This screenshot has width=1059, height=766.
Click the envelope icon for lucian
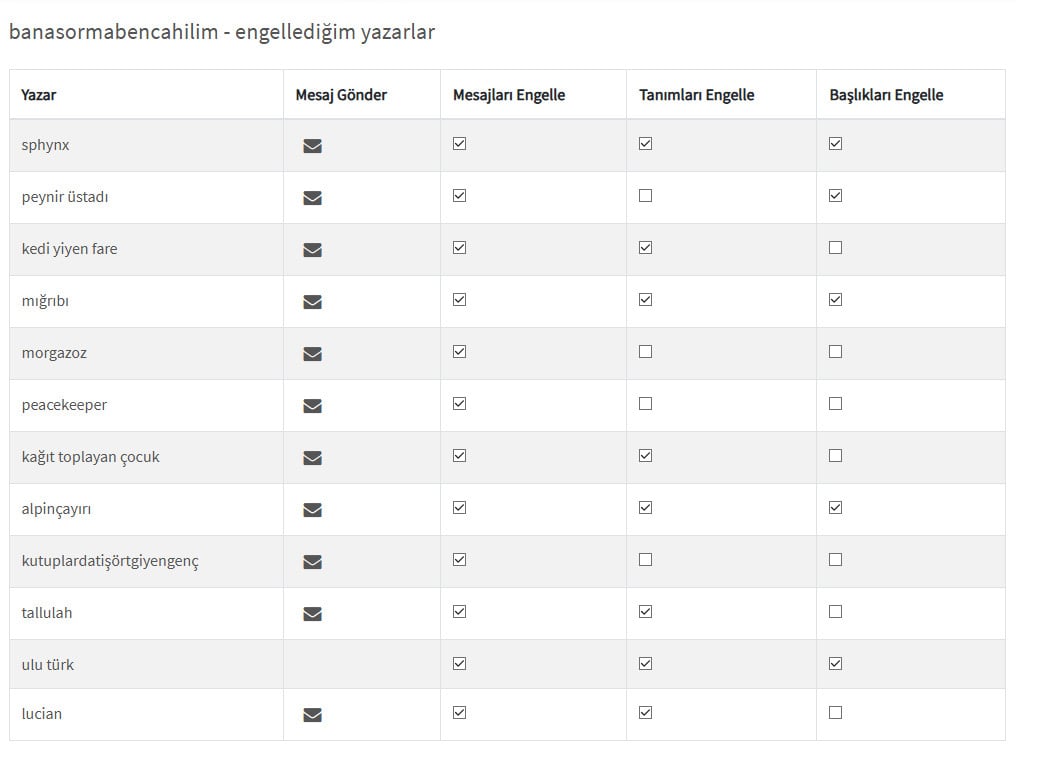(x=312, y=715)
